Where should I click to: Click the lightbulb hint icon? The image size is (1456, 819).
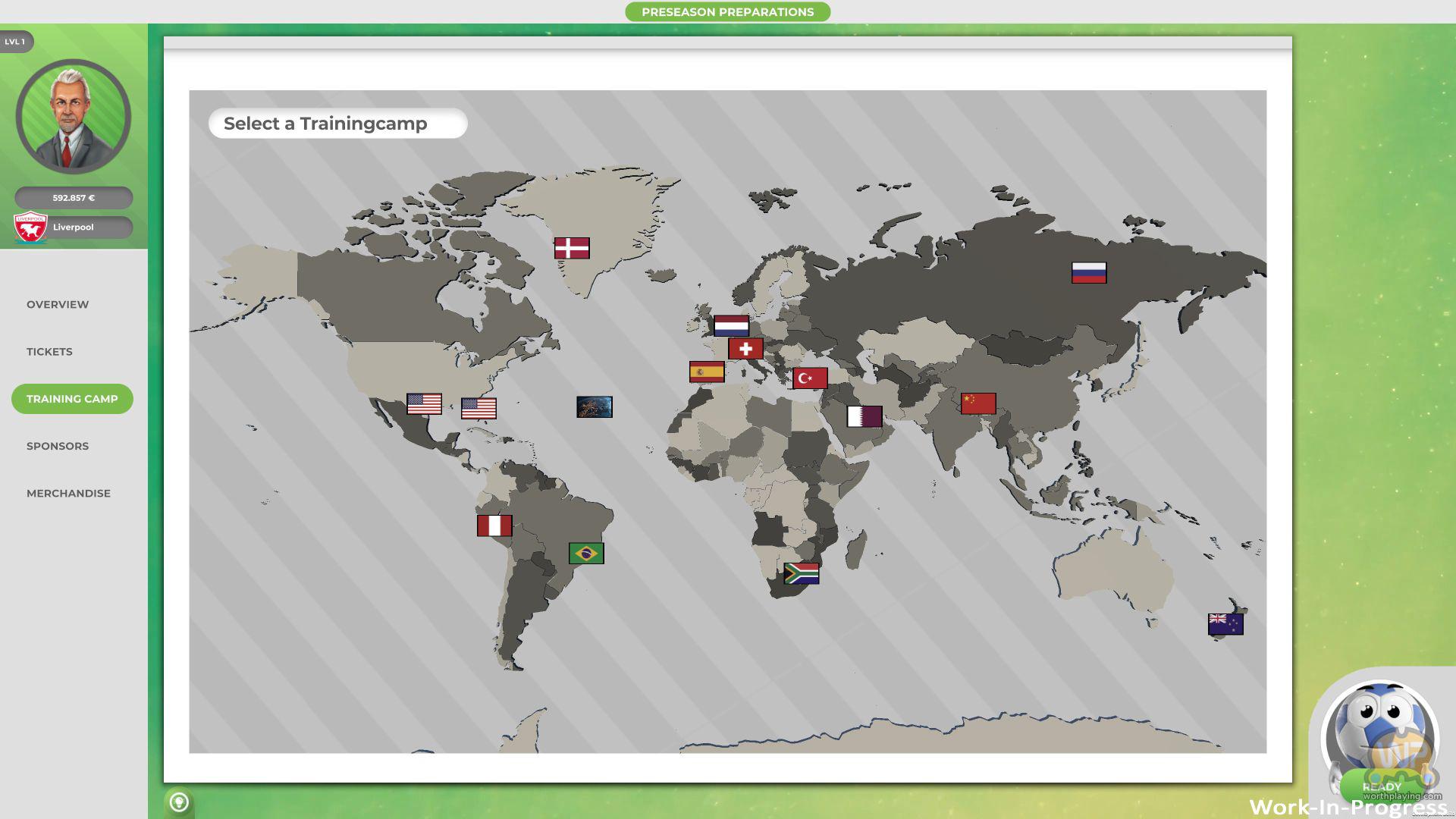click(x=179, y=802)
